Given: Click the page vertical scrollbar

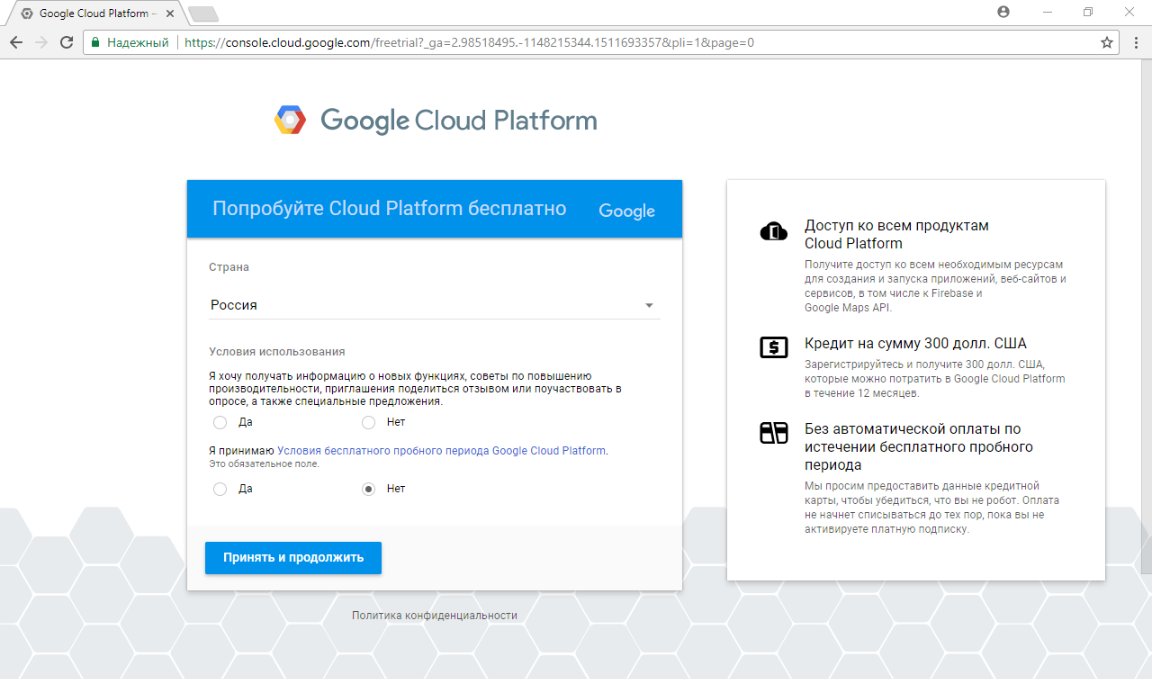Looking at the screenshot, I should [x=1145, y=316].
